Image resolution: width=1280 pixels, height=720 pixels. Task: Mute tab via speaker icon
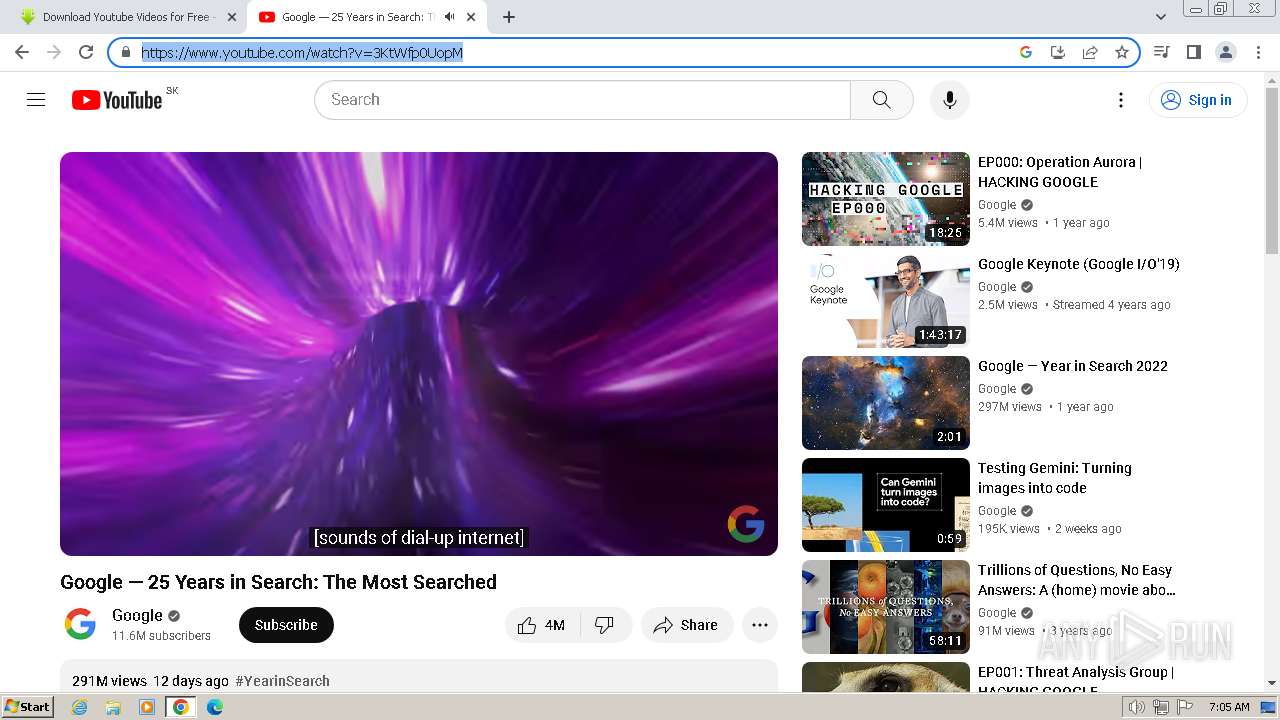pyautogui.click(x=450, y=17)
